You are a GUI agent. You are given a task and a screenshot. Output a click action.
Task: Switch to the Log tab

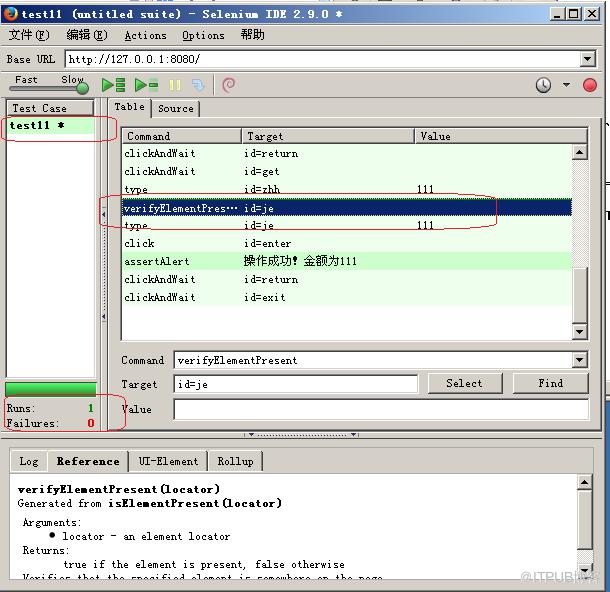tap(29, 462)
